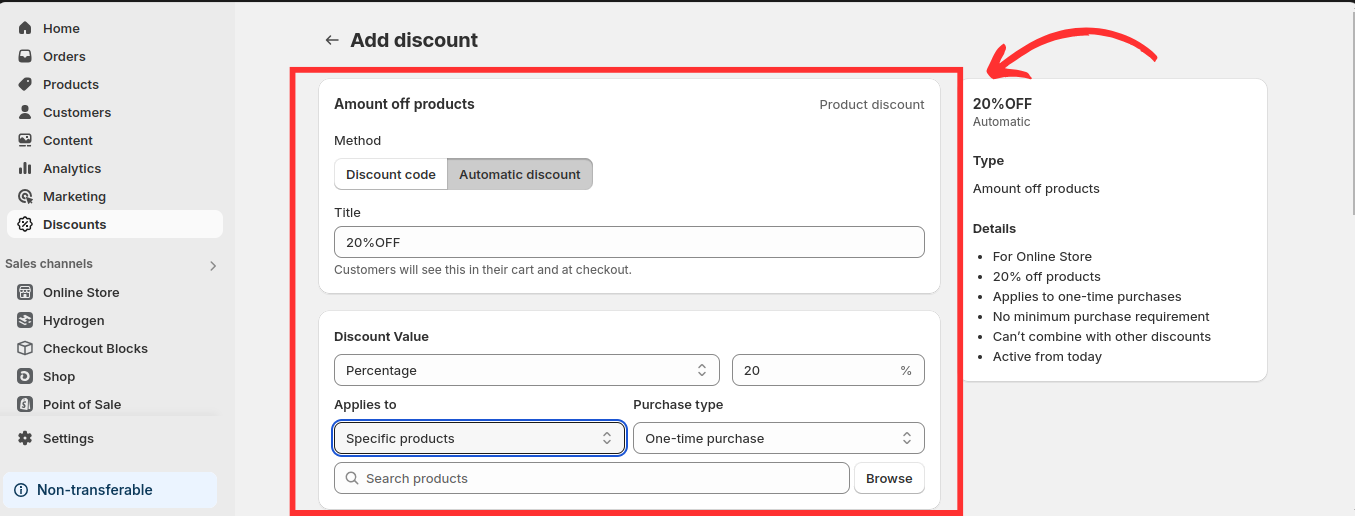Screen dimensions: 1355x516
Task: Click the Browse button
Action: click(x=888, y=478)
